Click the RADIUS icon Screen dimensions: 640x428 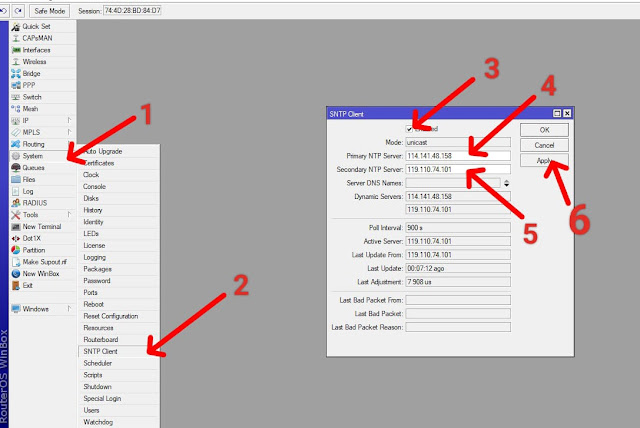point(16,203)
